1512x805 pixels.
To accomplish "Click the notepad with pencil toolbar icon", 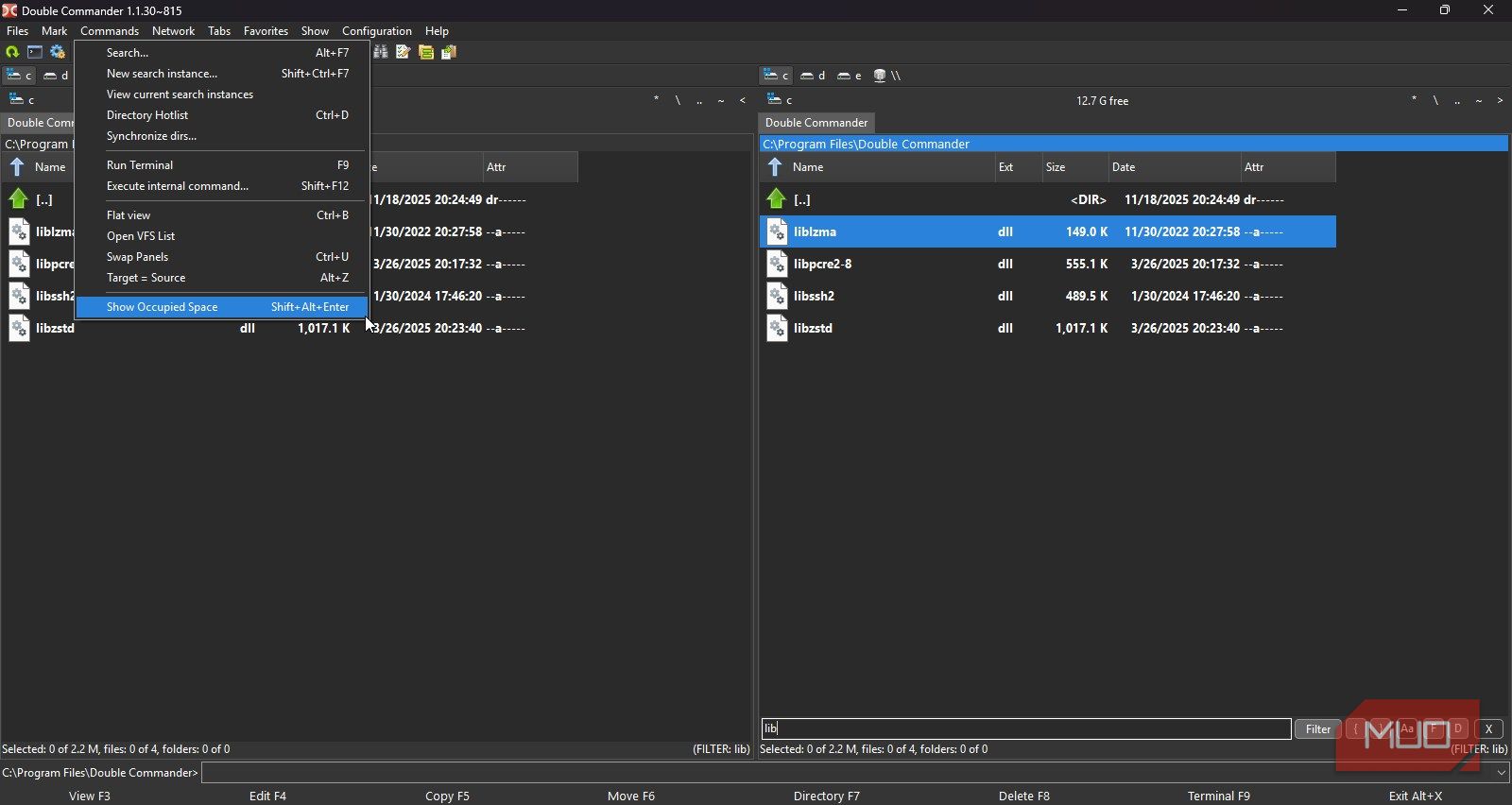I will click(404, 52).
